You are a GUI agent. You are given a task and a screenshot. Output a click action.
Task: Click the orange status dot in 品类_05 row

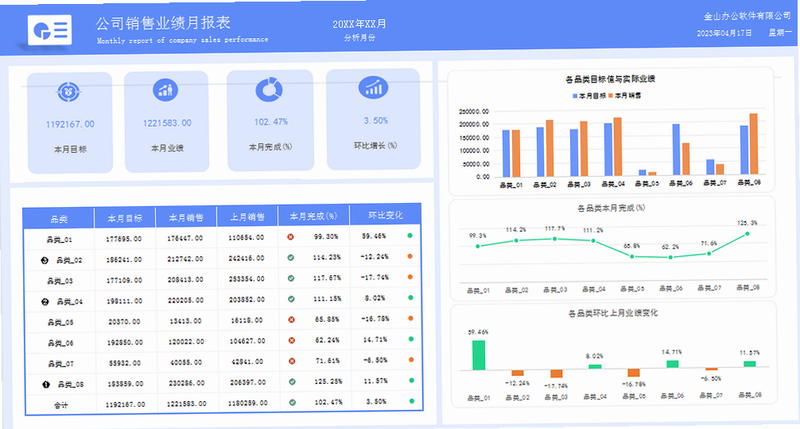tap(411, 318)
